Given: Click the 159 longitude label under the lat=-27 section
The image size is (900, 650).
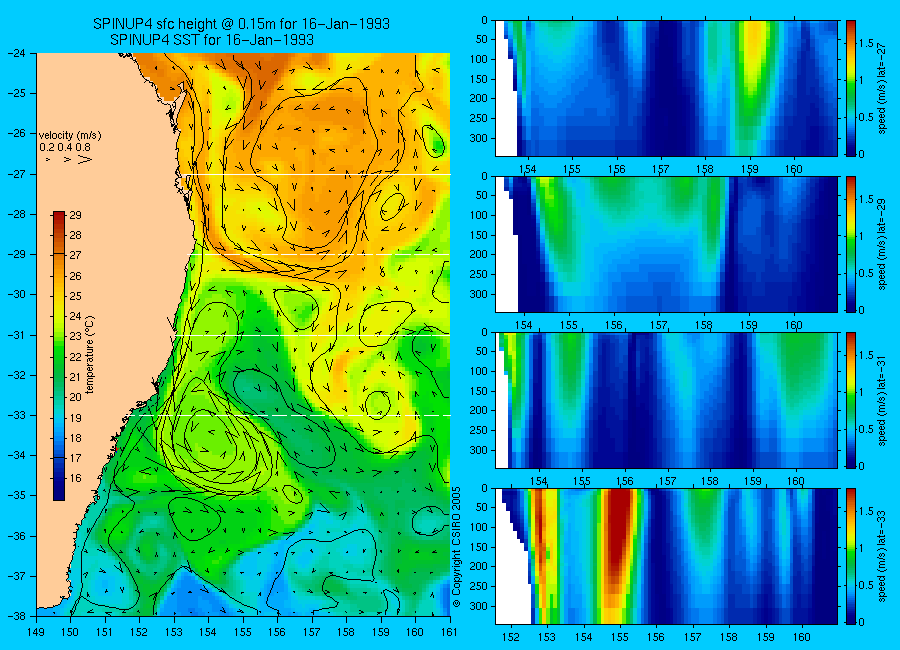Looking at the screenshot, I should 749,169.
